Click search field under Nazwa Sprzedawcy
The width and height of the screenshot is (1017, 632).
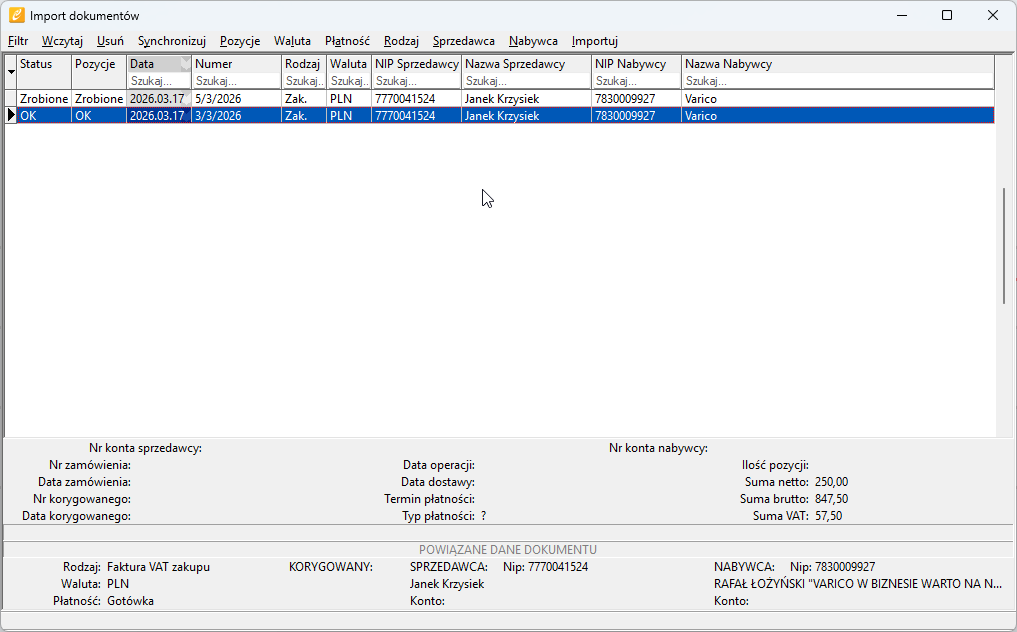525,81
